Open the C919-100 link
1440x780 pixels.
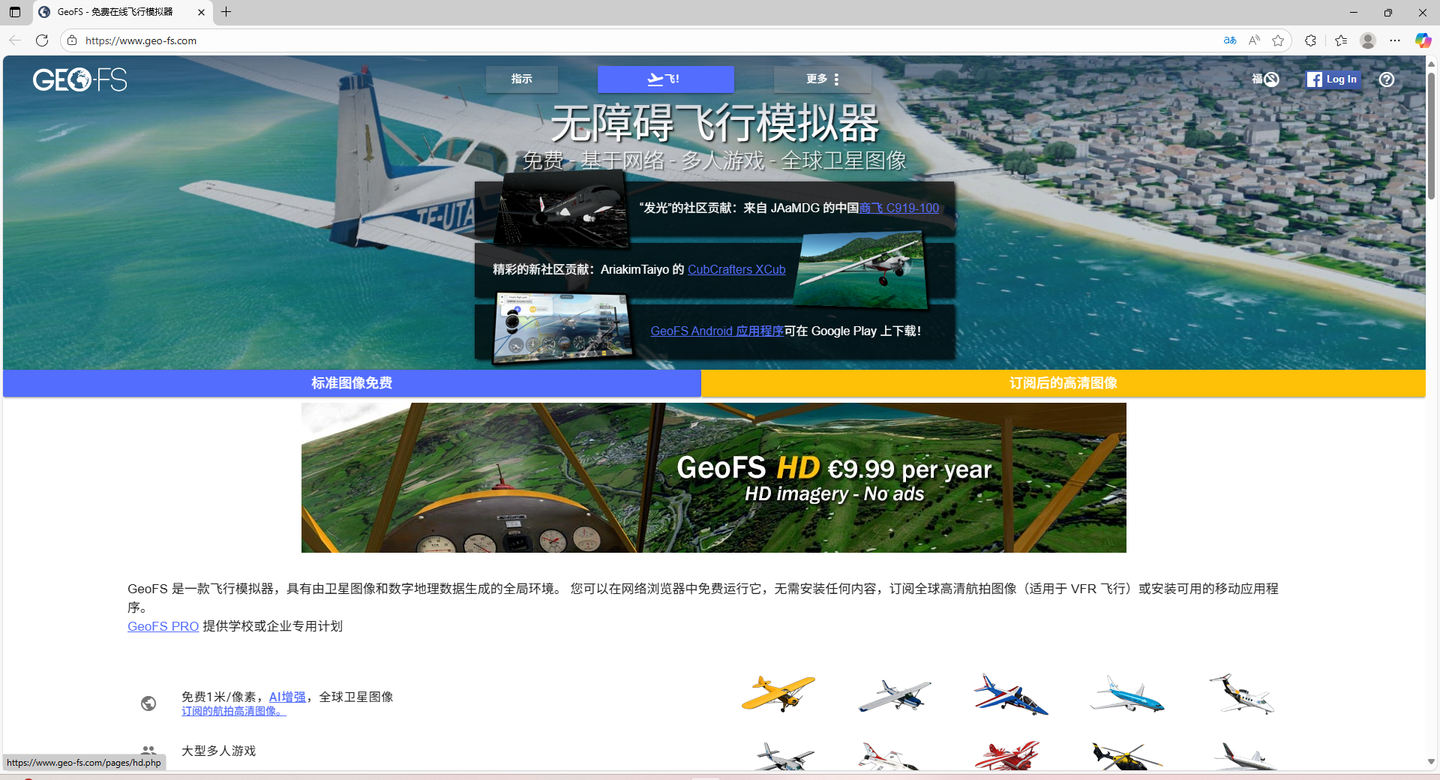tap(899, 208)
